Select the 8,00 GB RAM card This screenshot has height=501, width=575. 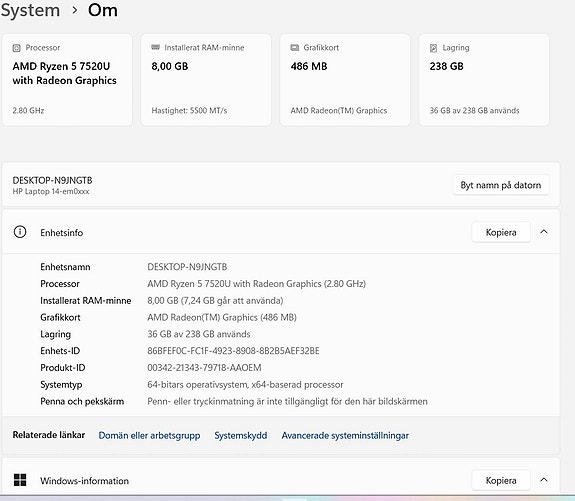pos(206,80)
